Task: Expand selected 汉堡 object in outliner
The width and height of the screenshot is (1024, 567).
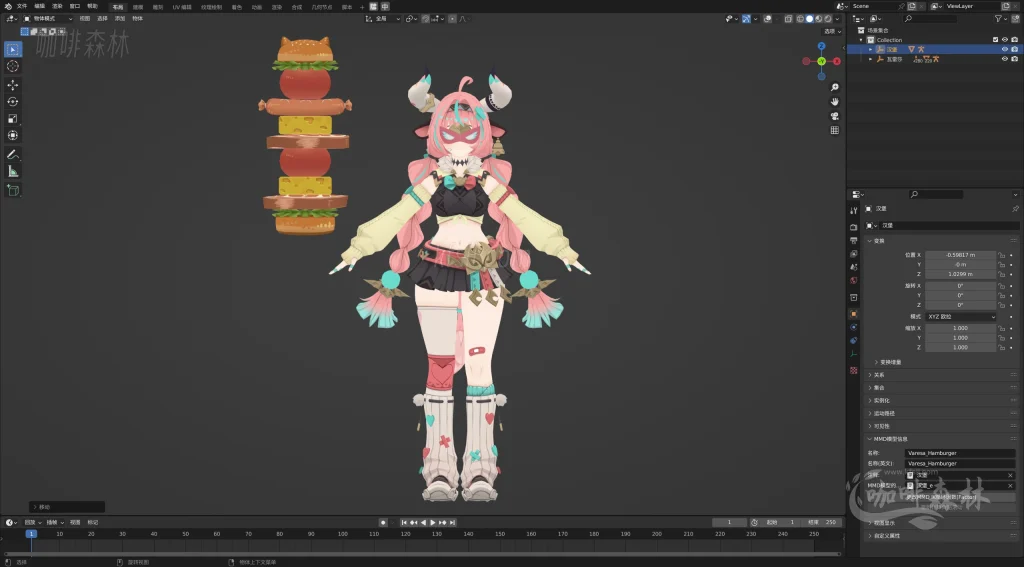Action: click(x=871, y=50)
